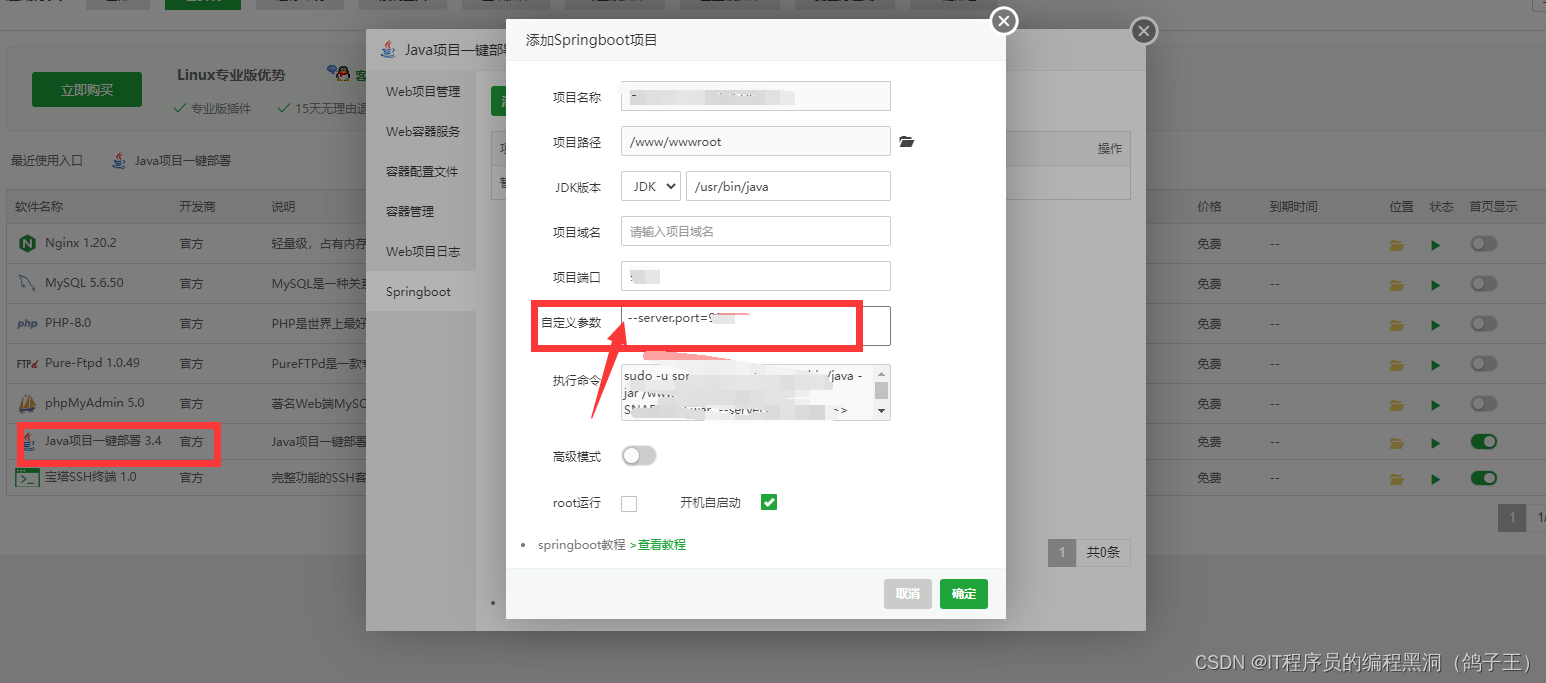1546x683 pixels.
Task: Click page 1 button in Java plugin window
Action: tap(1062, 552)
